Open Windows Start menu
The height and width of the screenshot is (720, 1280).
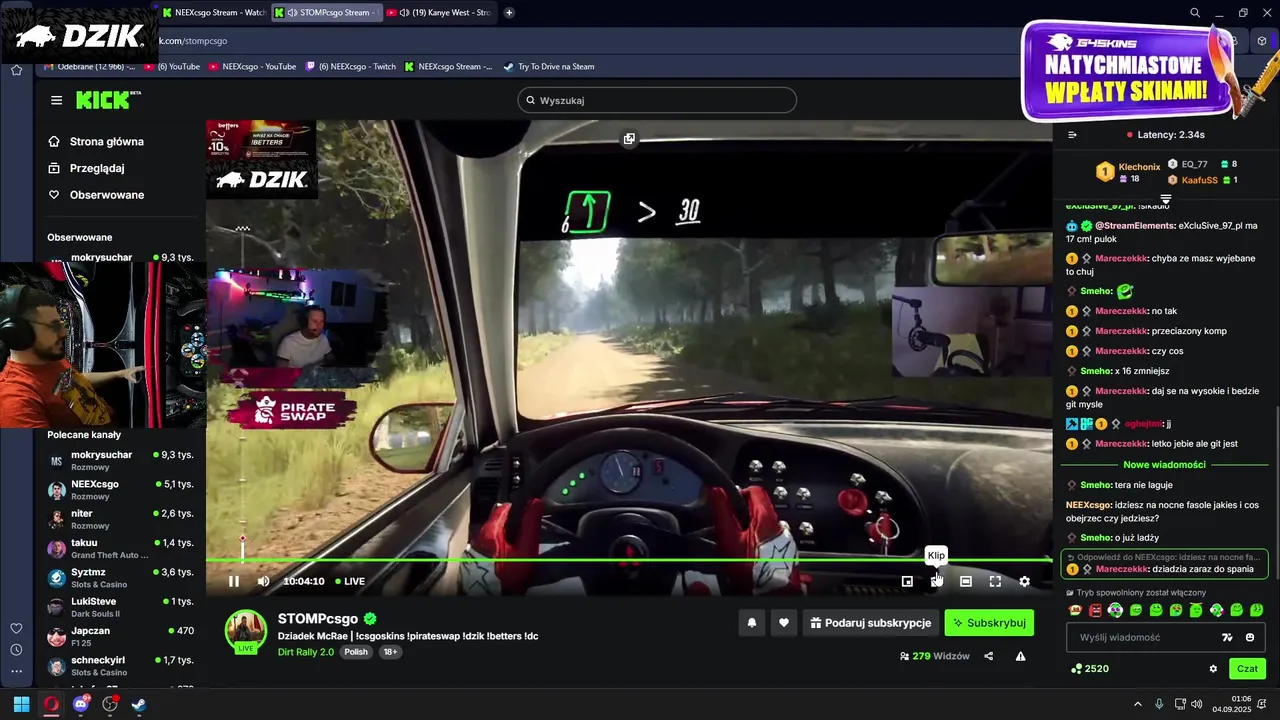(x=21, y=704)
